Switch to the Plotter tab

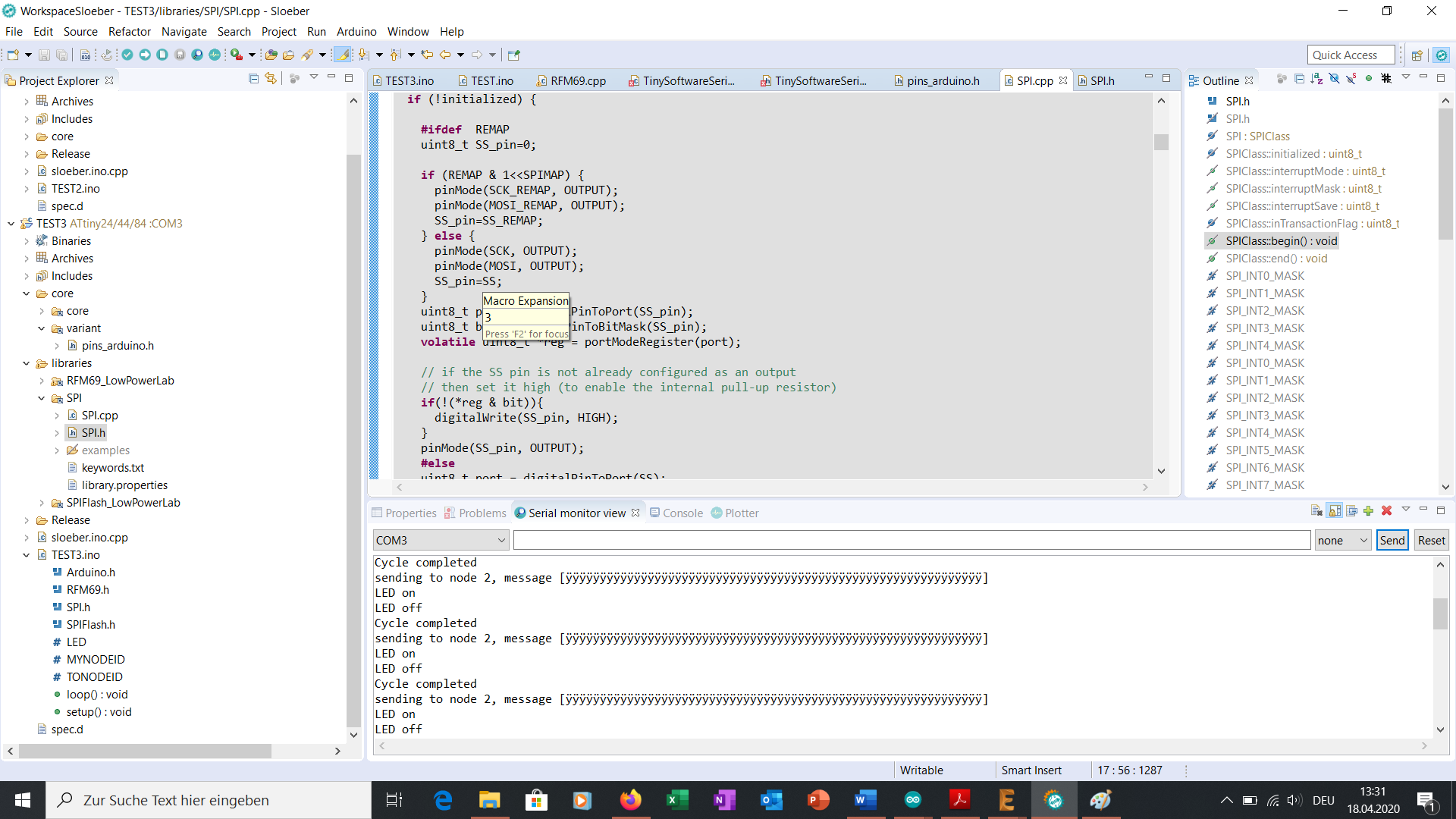point(735,513)
